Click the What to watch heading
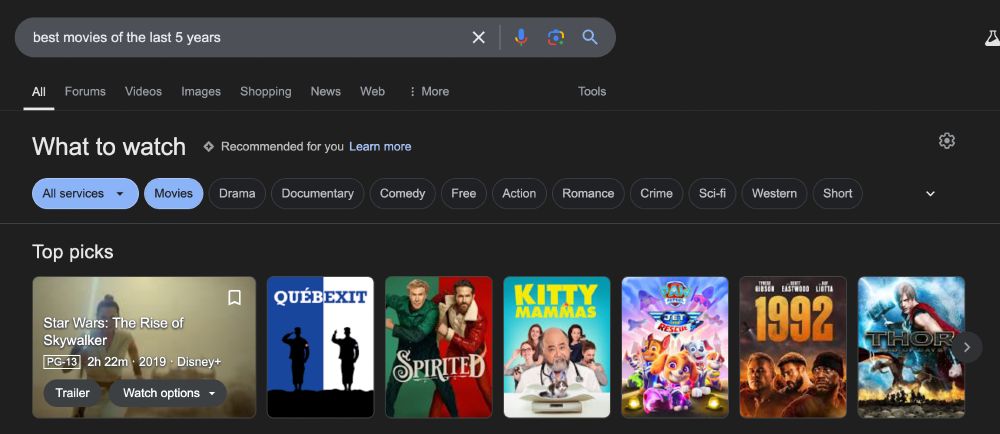 (109, 147)
